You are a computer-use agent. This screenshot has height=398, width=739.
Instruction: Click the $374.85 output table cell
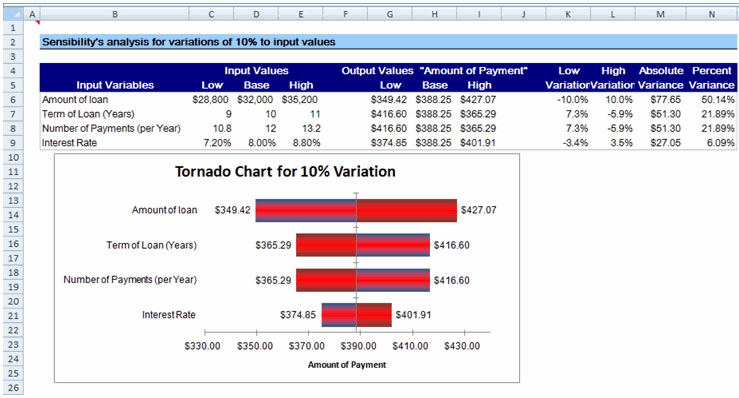coord(389,143)
